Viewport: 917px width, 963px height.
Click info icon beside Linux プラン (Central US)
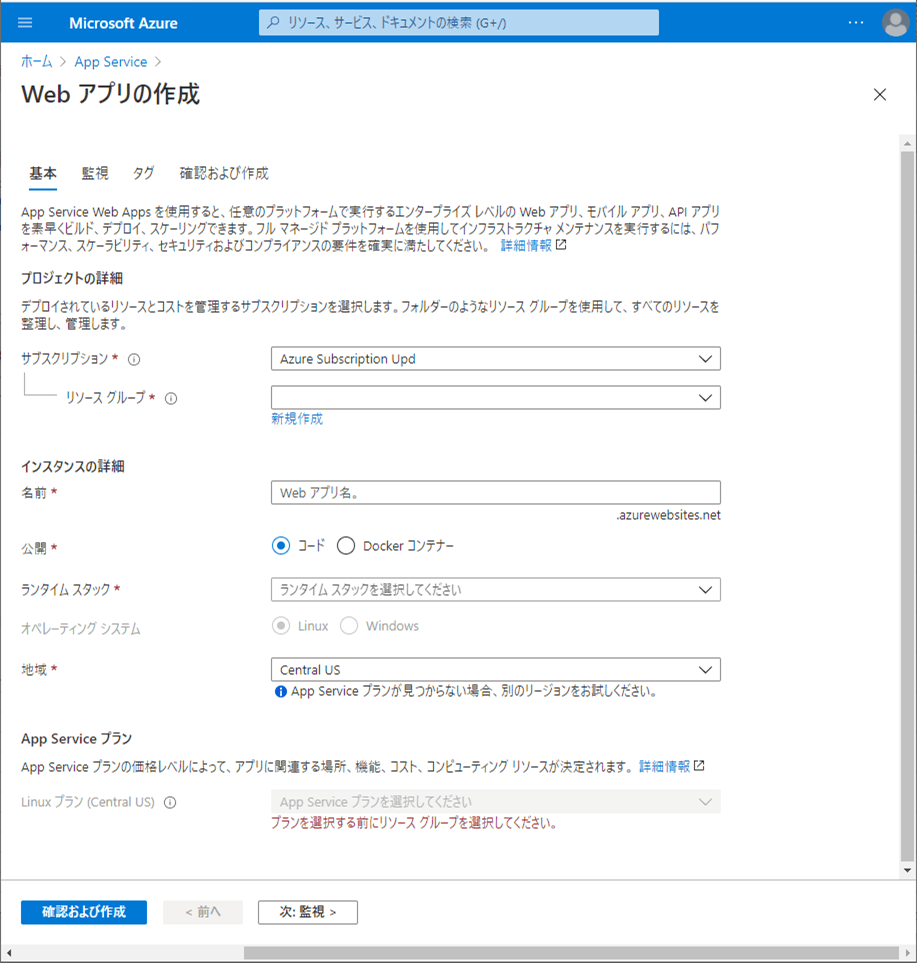click(x=170, y=802)
